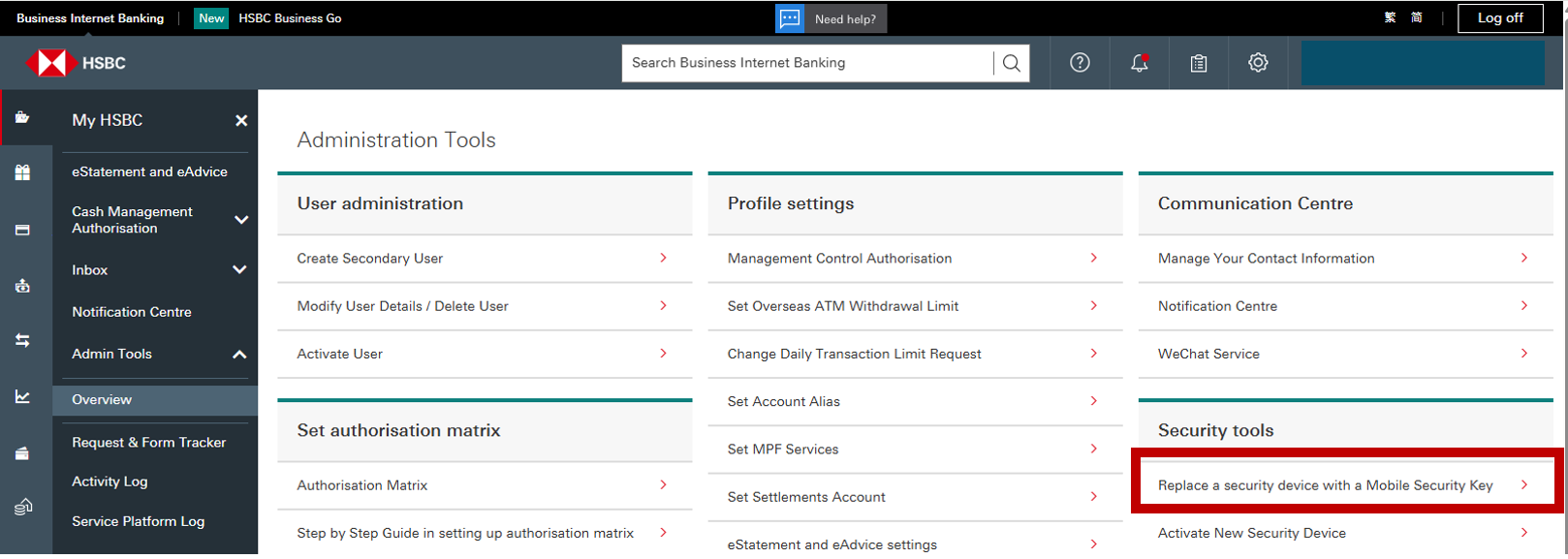Open Set Account Alias
The width and height of the screenshot is (1568, 559).
(915, 401)
